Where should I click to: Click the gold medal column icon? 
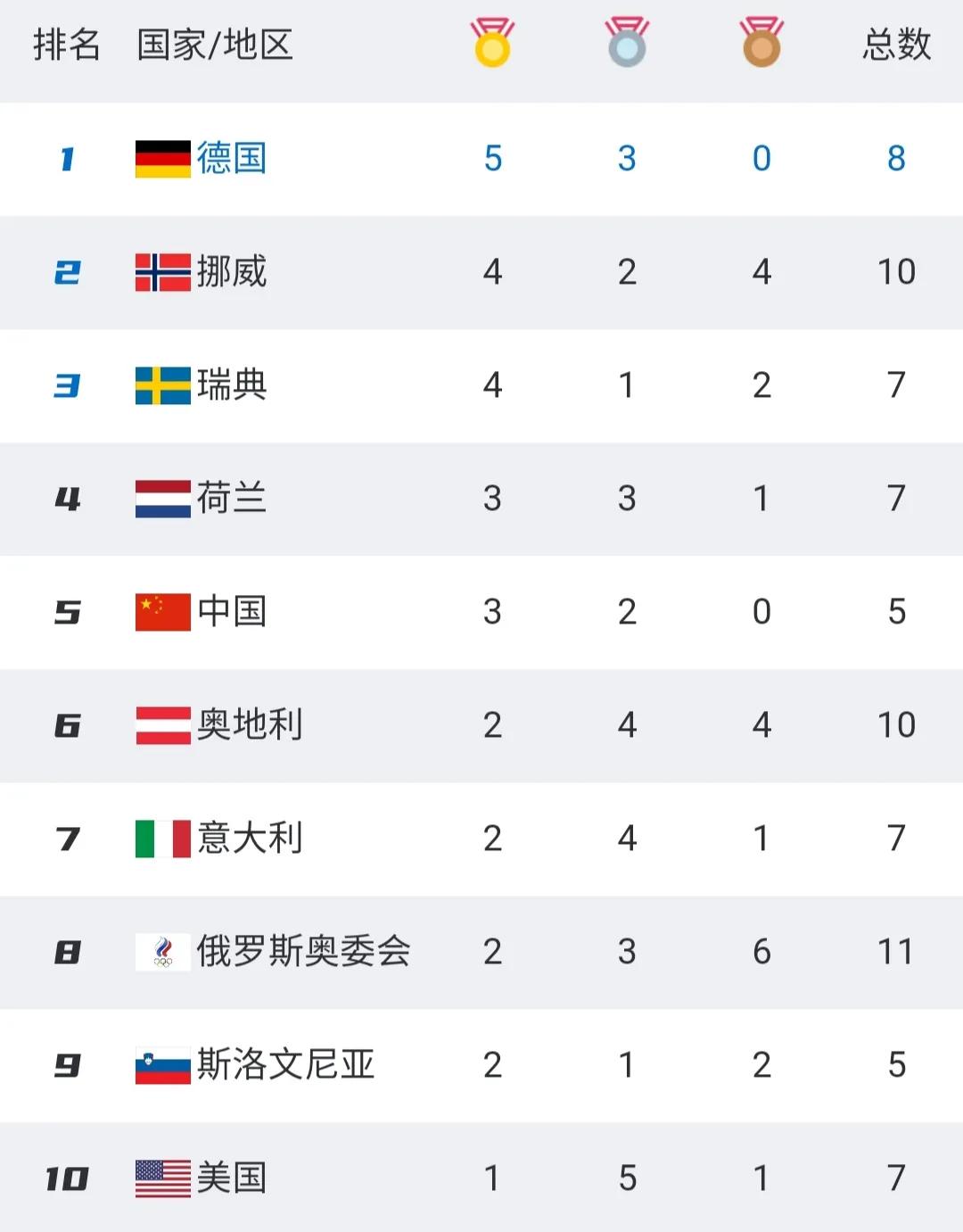[492, 42]
